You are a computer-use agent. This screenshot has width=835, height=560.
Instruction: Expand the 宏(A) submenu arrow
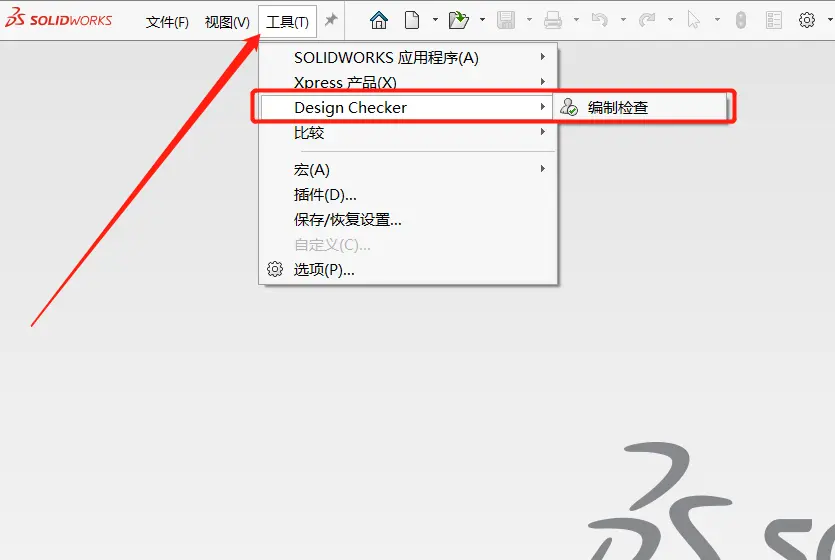coord(543,169)
